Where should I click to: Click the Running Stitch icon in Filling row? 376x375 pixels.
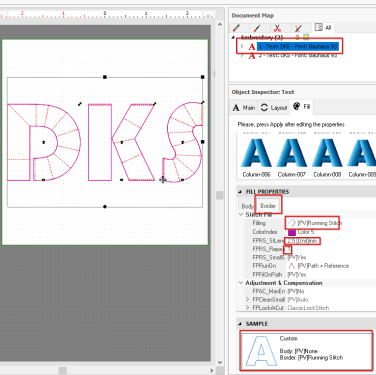[292, 223]
